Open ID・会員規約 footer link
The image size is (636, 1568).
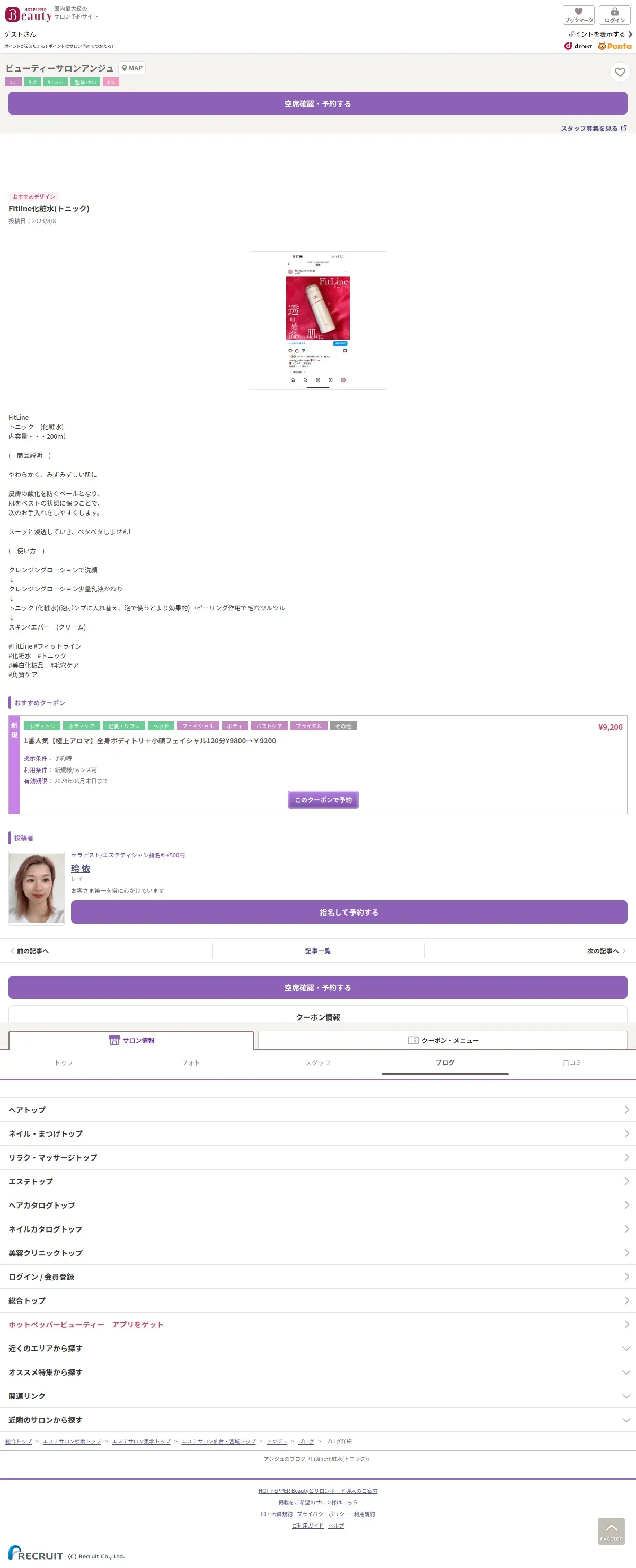tap(276, 1514)
